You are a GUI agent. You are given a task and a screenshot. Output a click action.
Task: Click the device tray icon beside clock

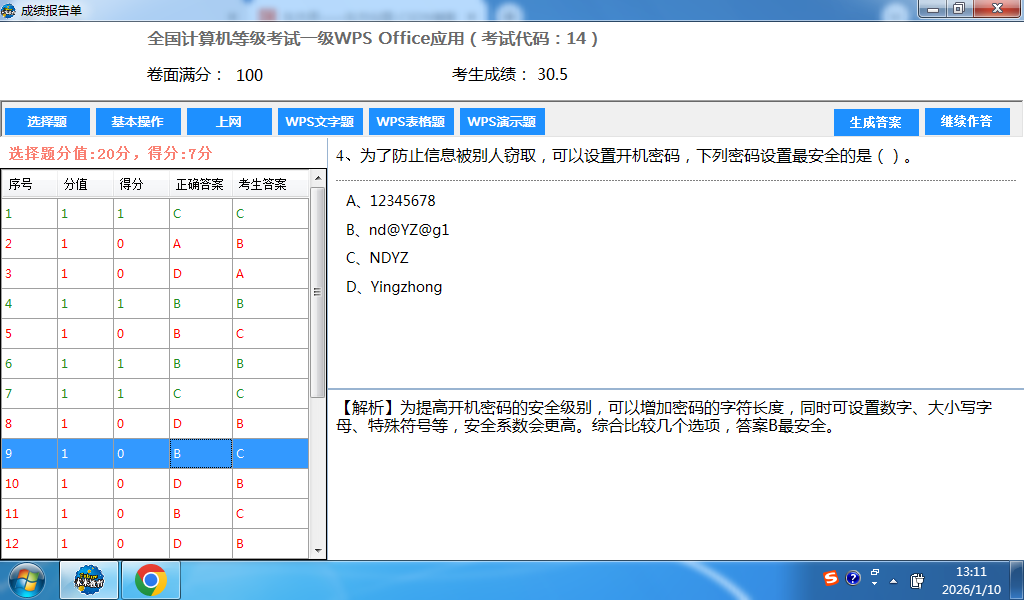917,580
